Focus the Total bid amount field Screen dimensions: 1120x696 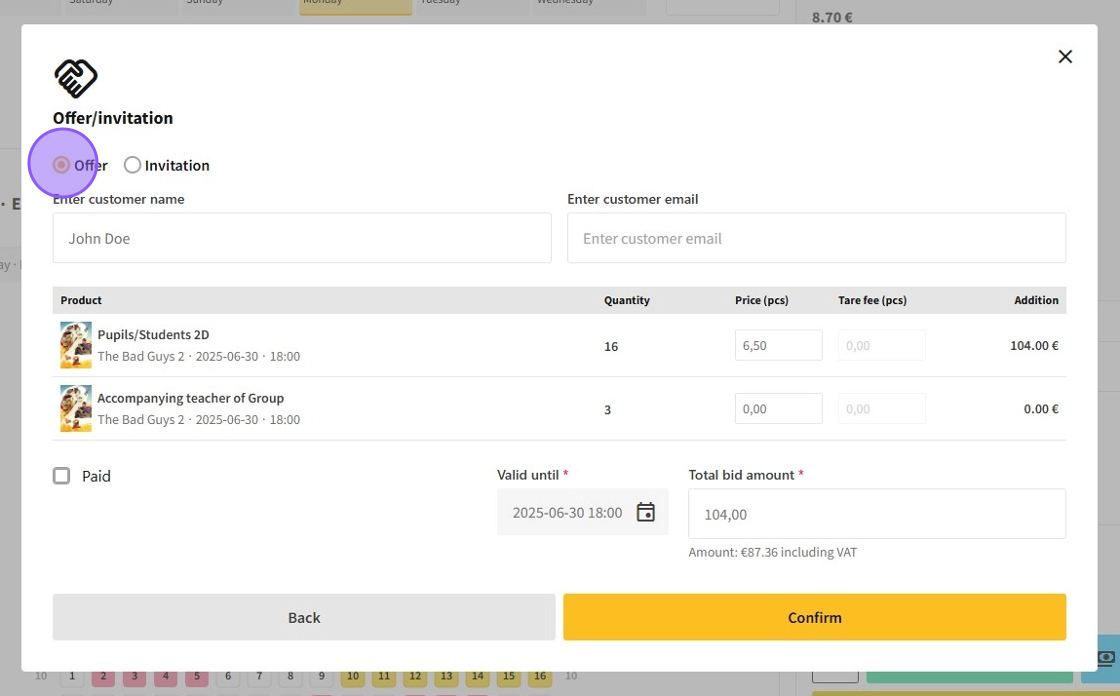876,514
